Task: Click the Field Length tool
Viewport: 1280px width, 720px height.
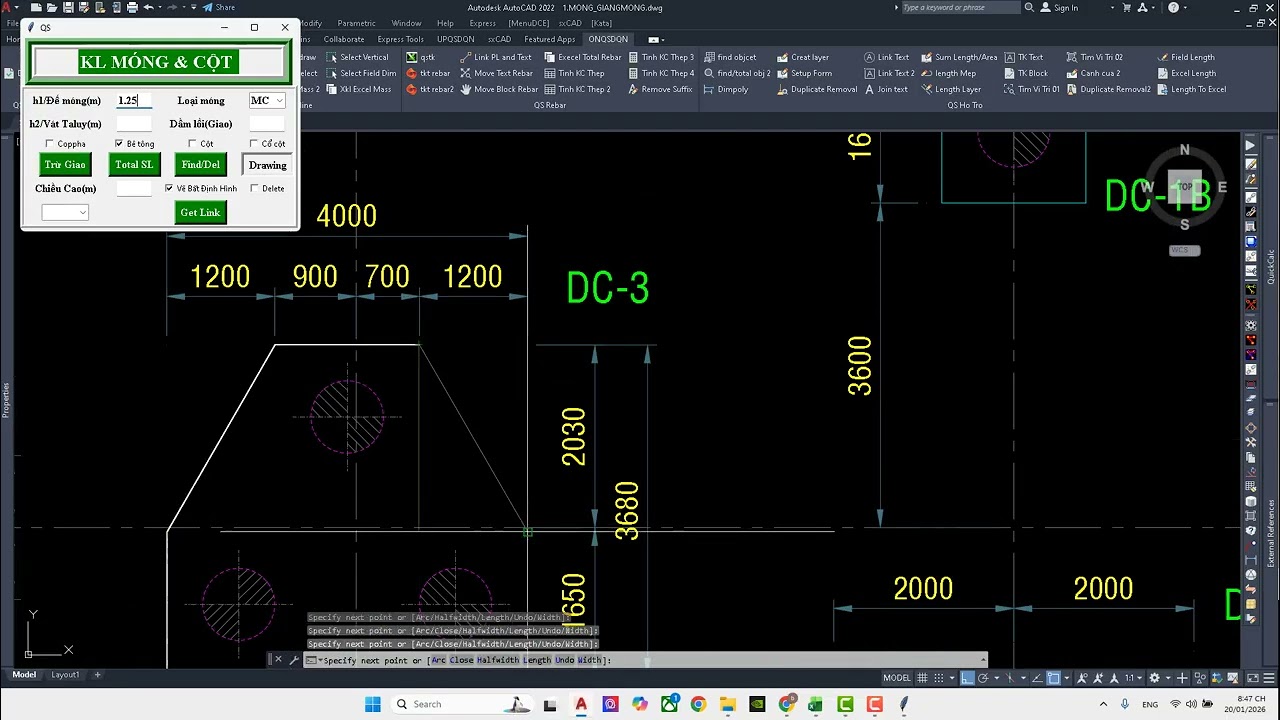Action: tap(1185, 57)
